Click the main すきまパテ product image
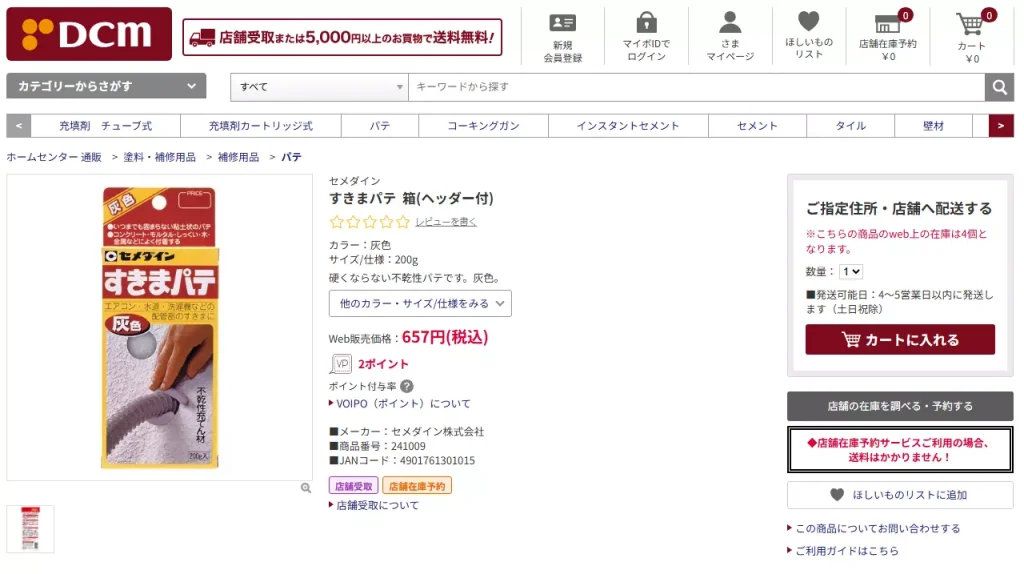The image size is (1024, 574). tap(159, 328)
